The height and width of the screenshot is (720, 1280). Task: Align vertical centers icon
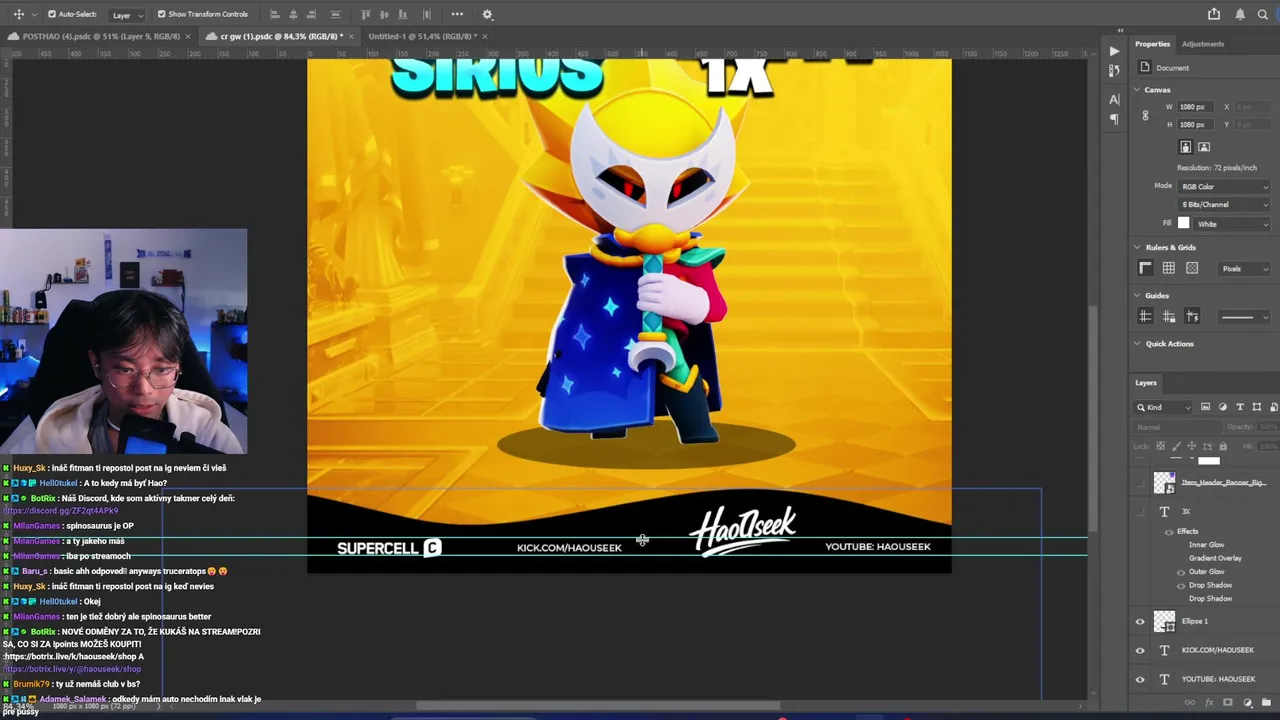(384, 14)
